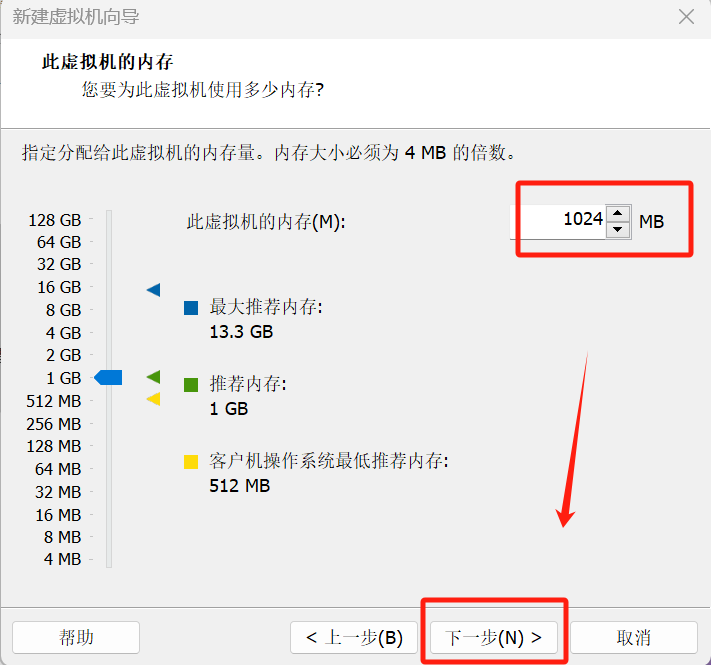
Task: Select the 4 MB scale label
Action: [63, 559]
